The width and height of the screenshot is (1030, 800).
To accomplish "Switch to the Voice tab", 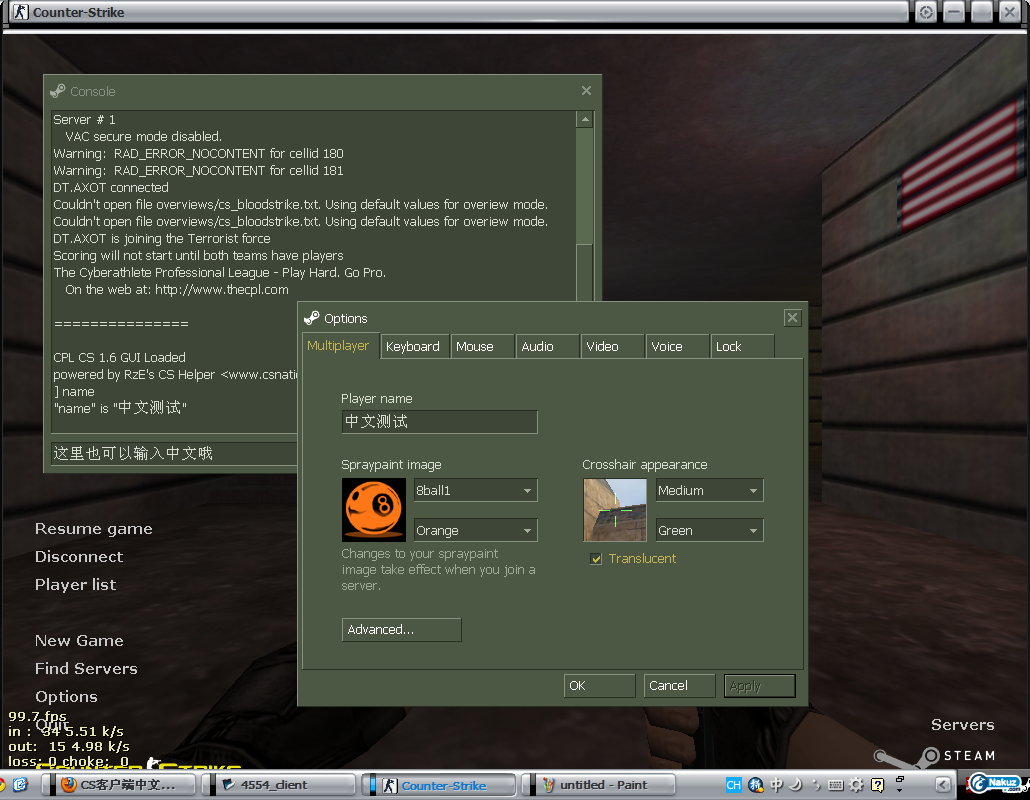I will pyautogui.click(x=677, y=347).
